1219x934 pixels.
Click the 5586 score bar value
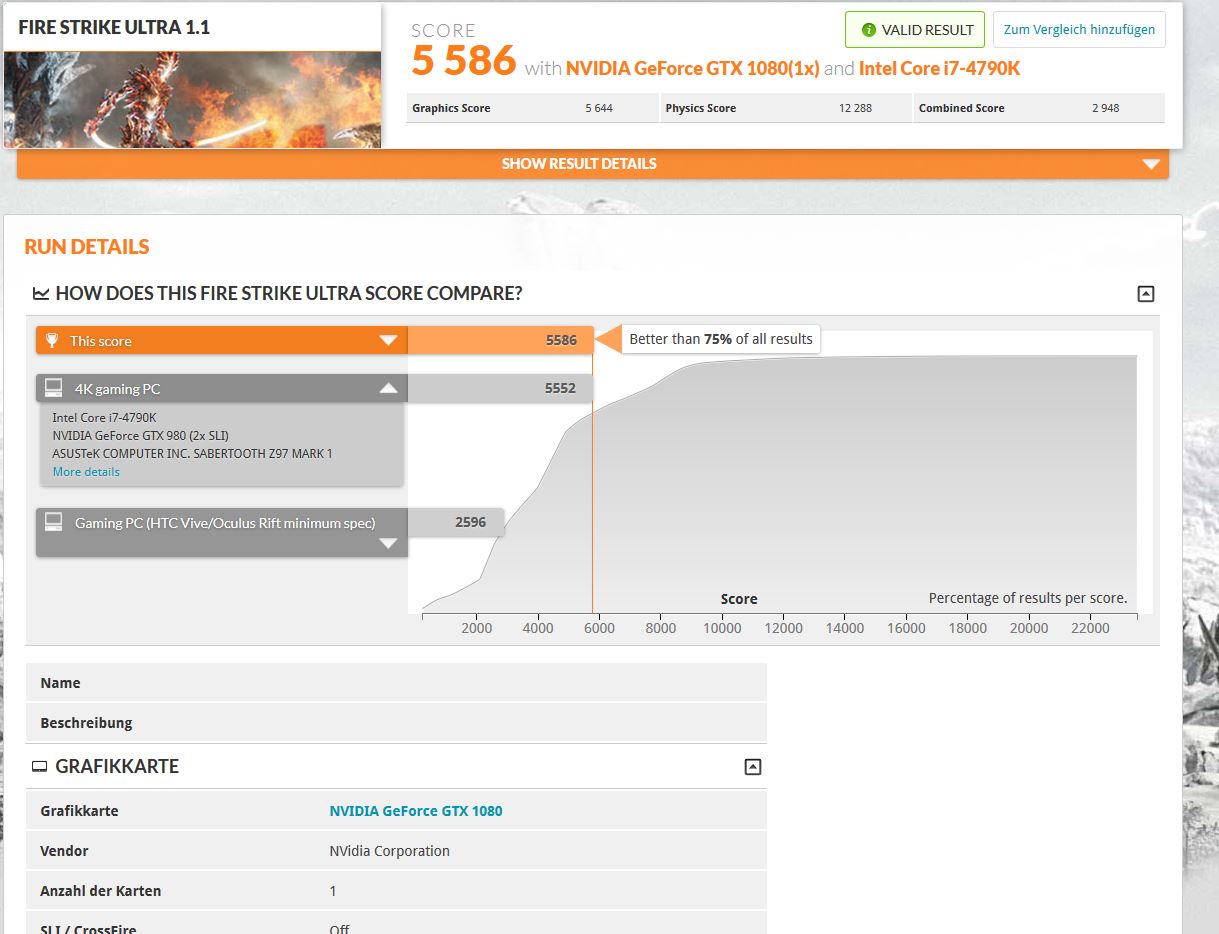point(561,341)
